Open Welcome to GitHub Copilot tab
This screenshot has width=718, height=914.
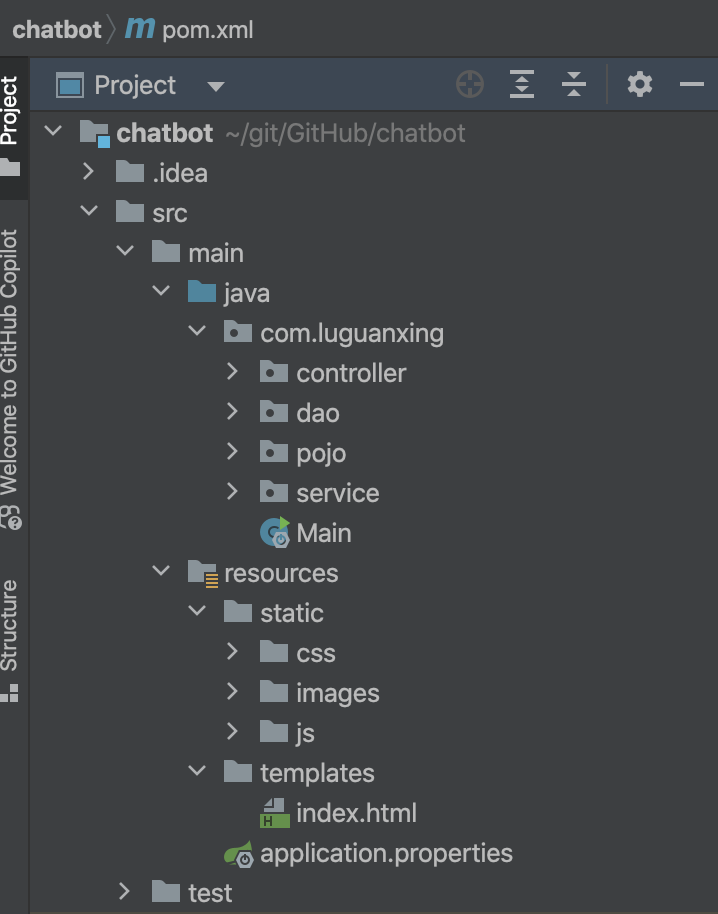point(10,379)
